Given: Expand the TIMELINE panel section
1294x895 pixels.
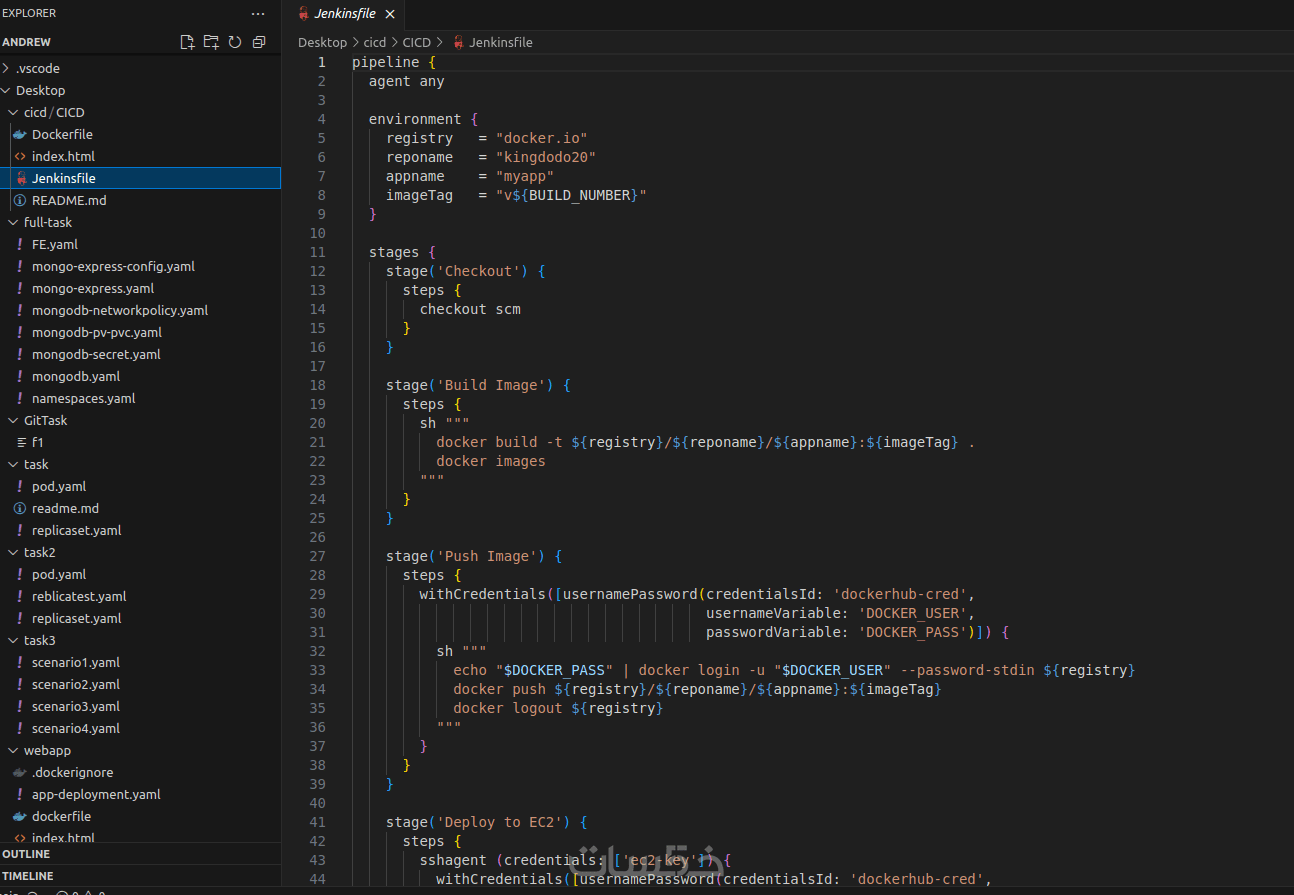Looking at the screenshot, I should click(x=28, y=876).
